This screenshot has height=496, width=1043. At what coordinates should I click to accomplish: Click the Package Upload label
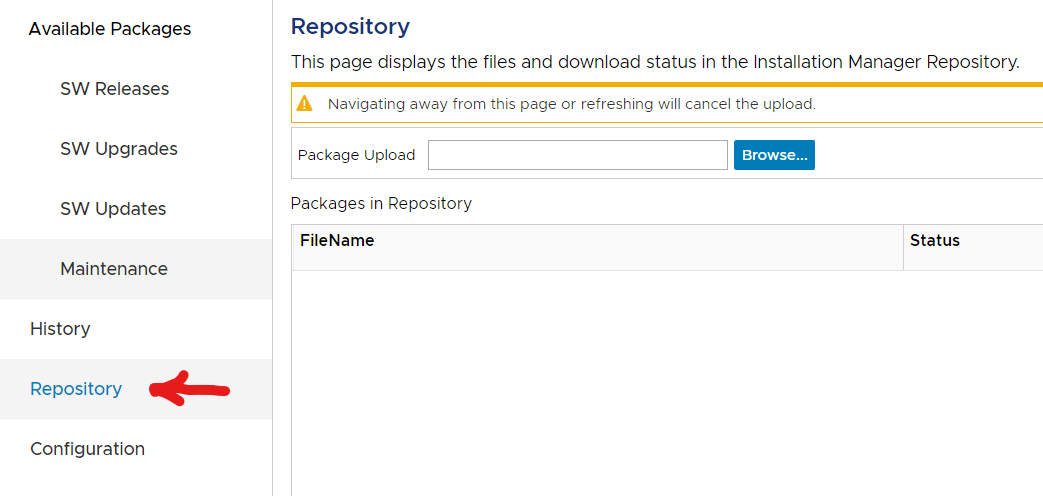[356, 155]
